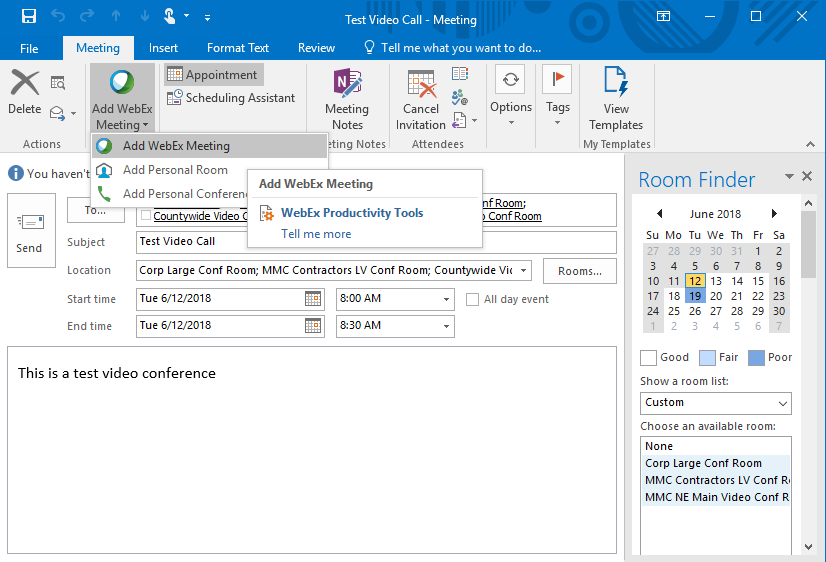
Task: Click the WebEx Productivity Tools link
Action: (352, 213)
